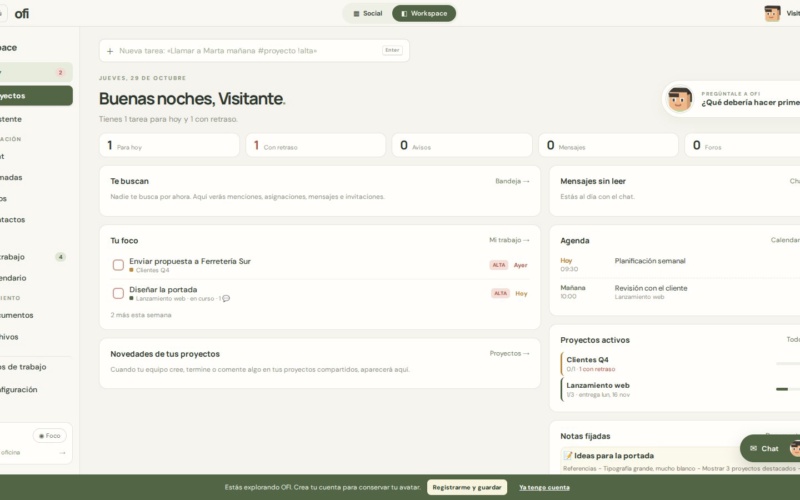Image resolution: width=800 pixels, height=500 pixels.
Task: Switch to the Social tab
Action: point(368,13)
